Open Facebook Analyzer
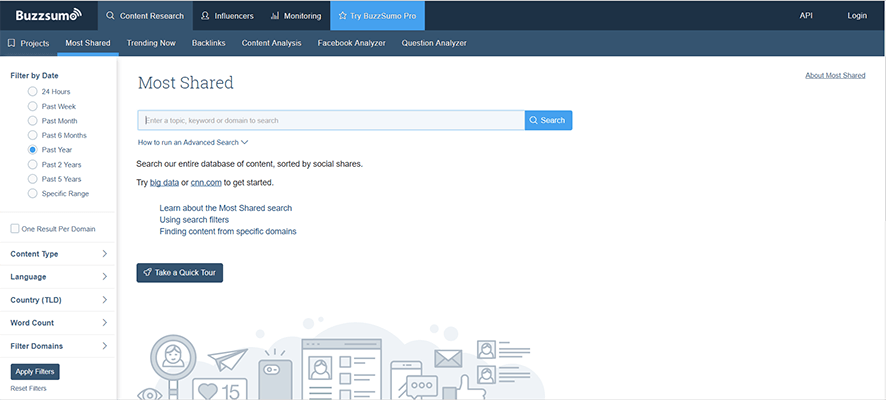This screenshot has height=400, width=886. [x=351, y=43]
